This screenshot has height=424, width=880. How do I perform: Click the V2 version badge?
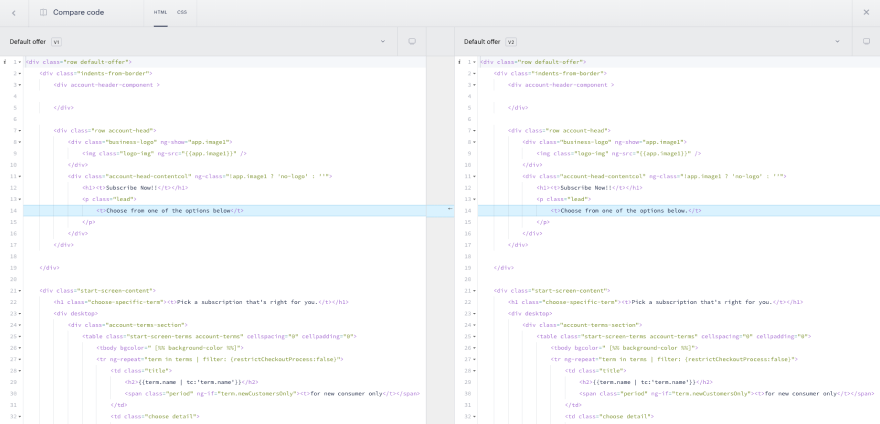[x=511, y=42]
